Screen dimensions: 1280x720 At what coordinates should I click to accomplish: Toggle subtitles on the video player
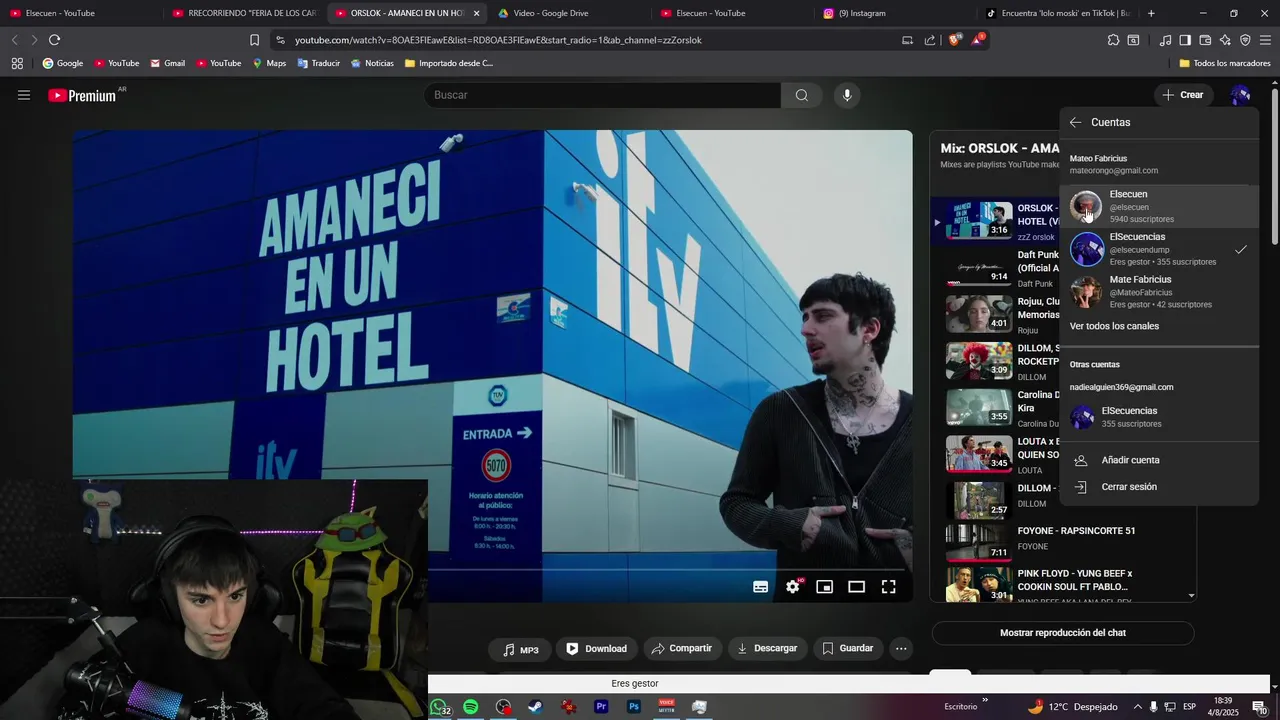tap(761, 587)
